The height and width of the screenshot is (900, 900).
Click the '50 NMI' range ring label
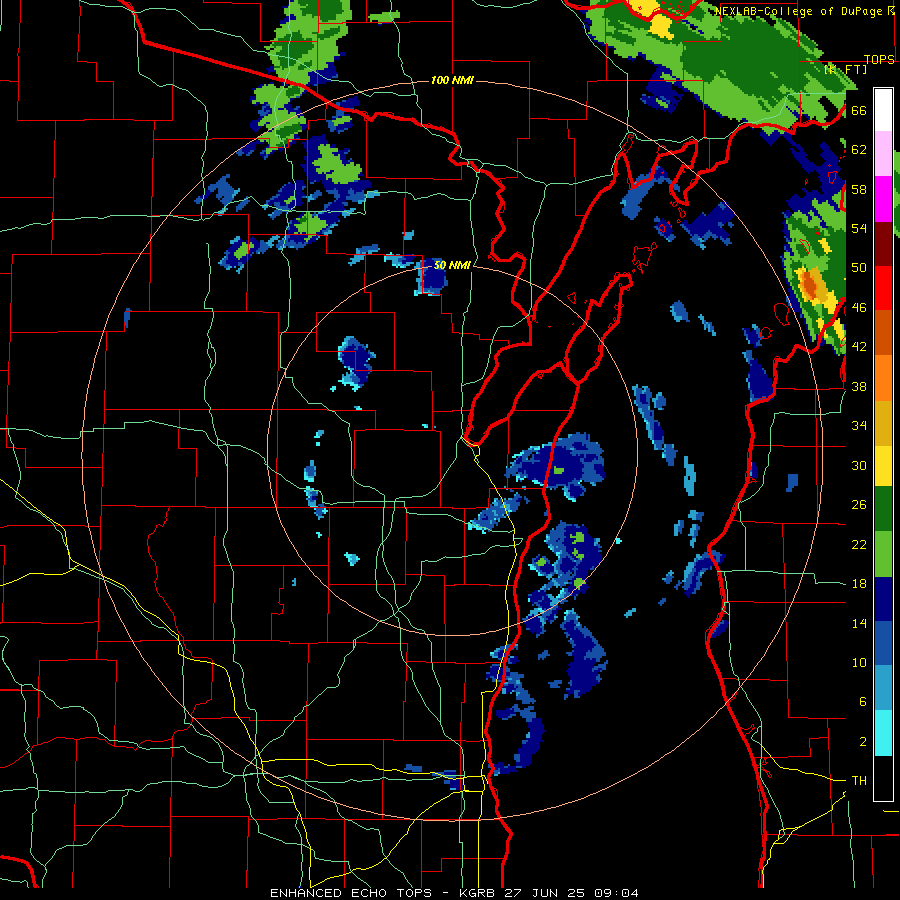[452, 265]
